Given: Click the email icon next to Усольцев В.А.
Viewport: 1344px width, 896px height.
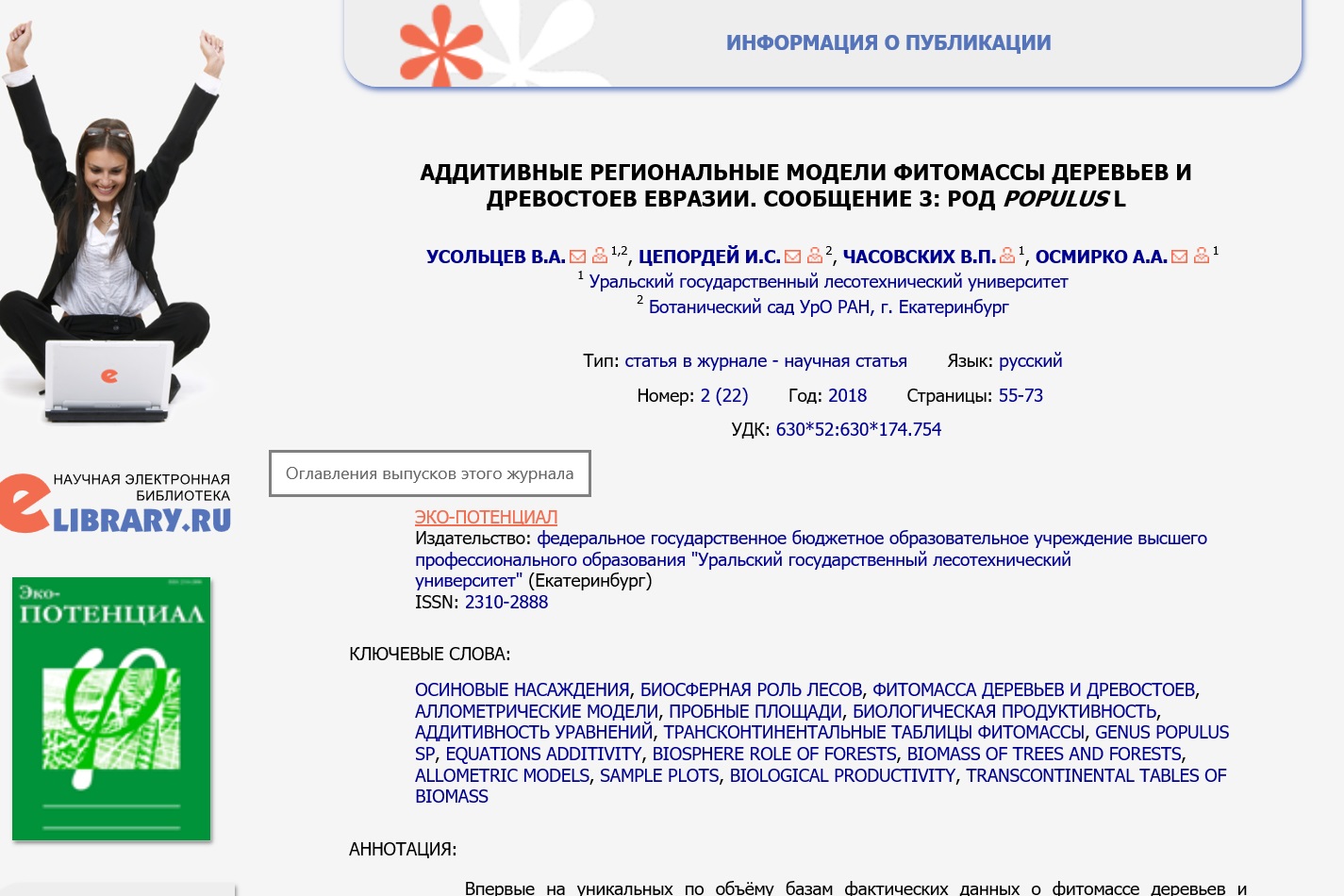Looking at the screenshot, I should click(x=578, y=257).
